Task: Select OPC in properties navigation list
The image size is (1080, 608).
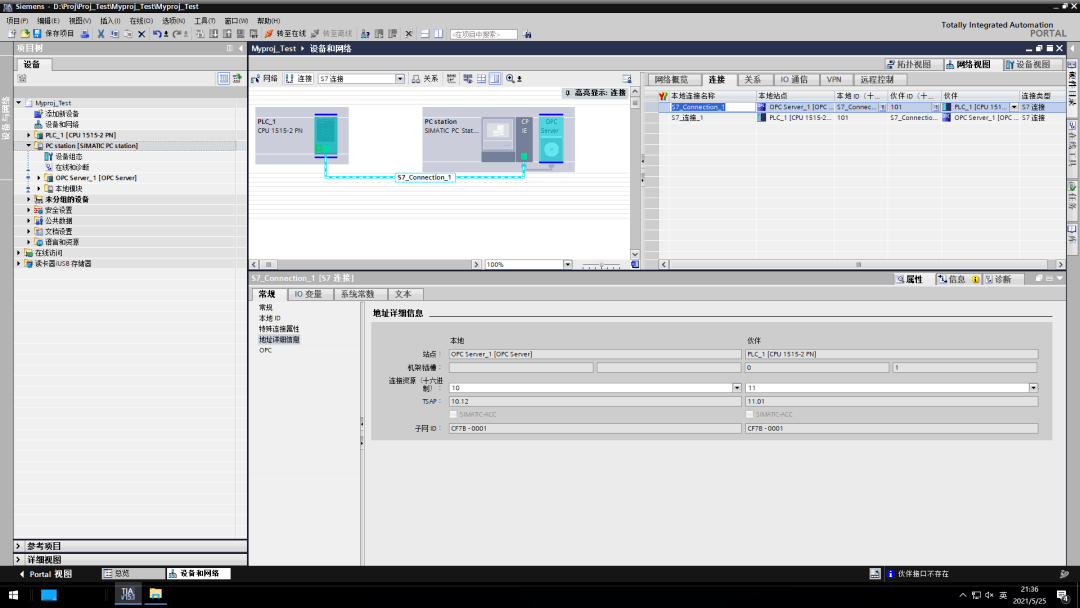Action: pyautogui.click(x=265, y=350)
